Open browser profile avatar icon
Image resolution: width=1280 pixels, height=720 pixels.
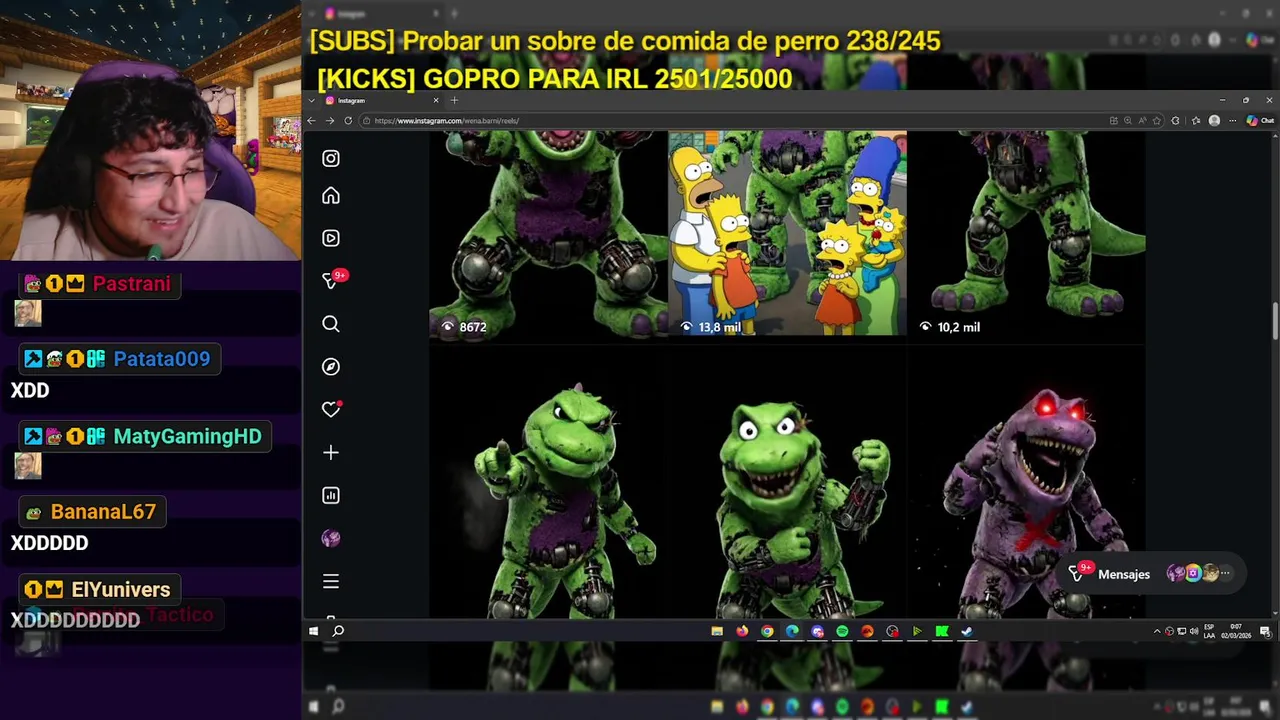[x=1214, y=120]
